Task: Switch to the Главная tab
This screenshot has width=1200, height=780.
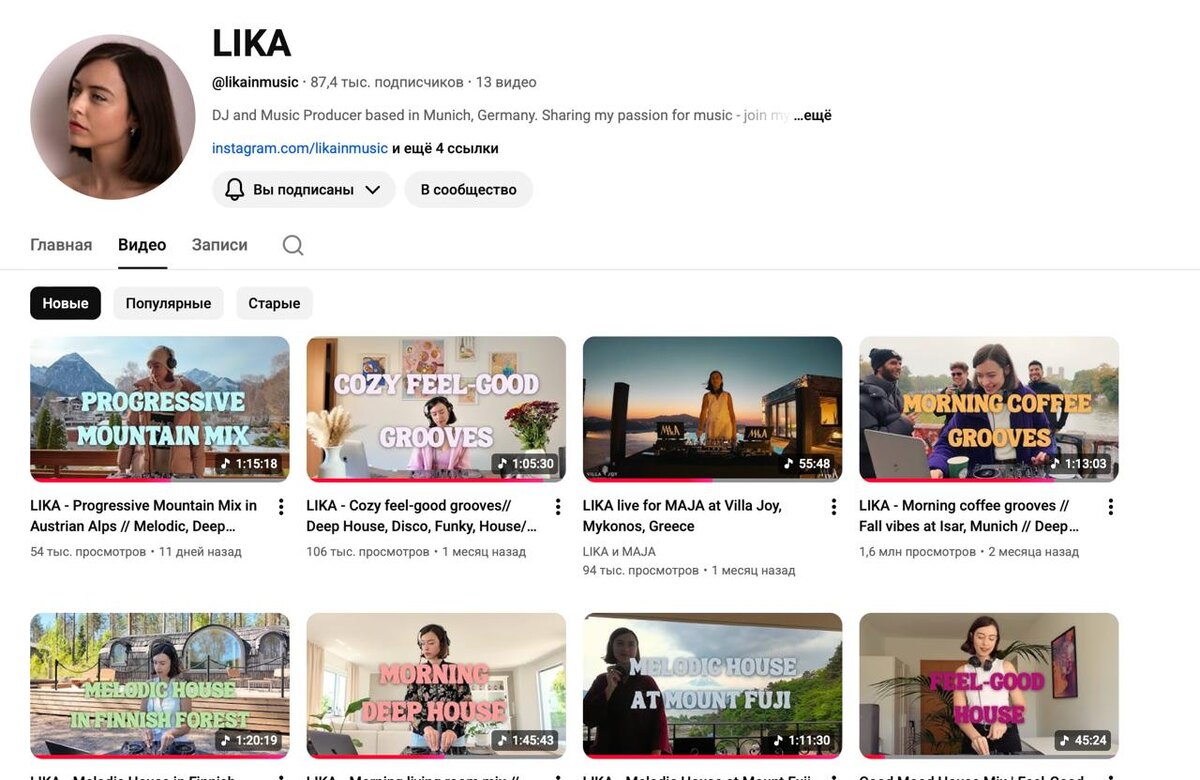Action: click(61, 245)
